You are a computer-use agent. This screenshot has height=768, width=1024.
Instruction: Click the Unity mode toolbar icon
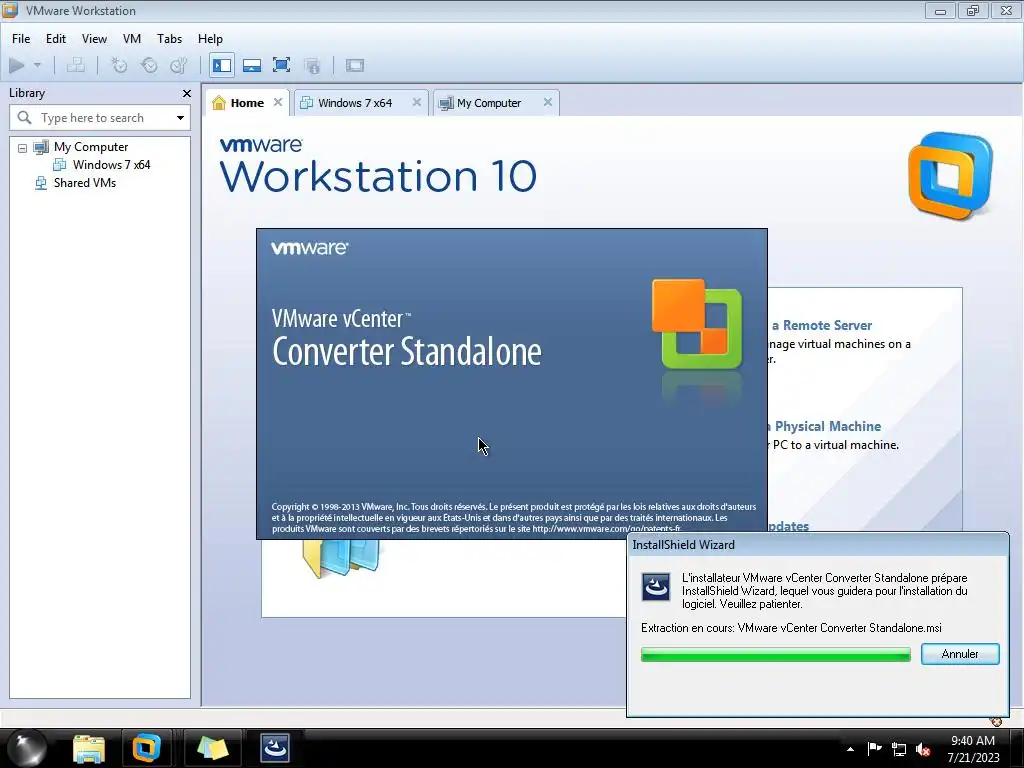(312, 65)
